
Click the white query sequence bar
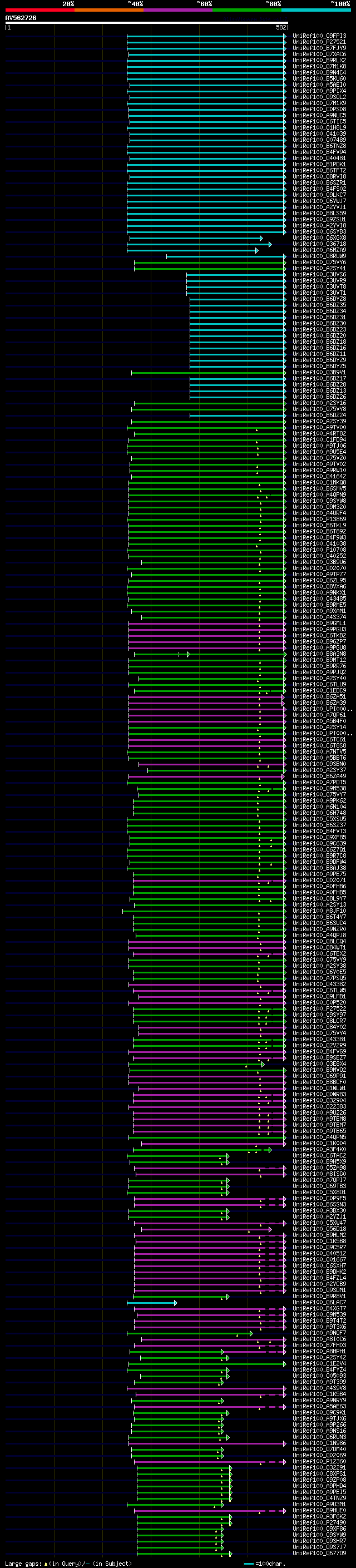[x=147, y=22]
